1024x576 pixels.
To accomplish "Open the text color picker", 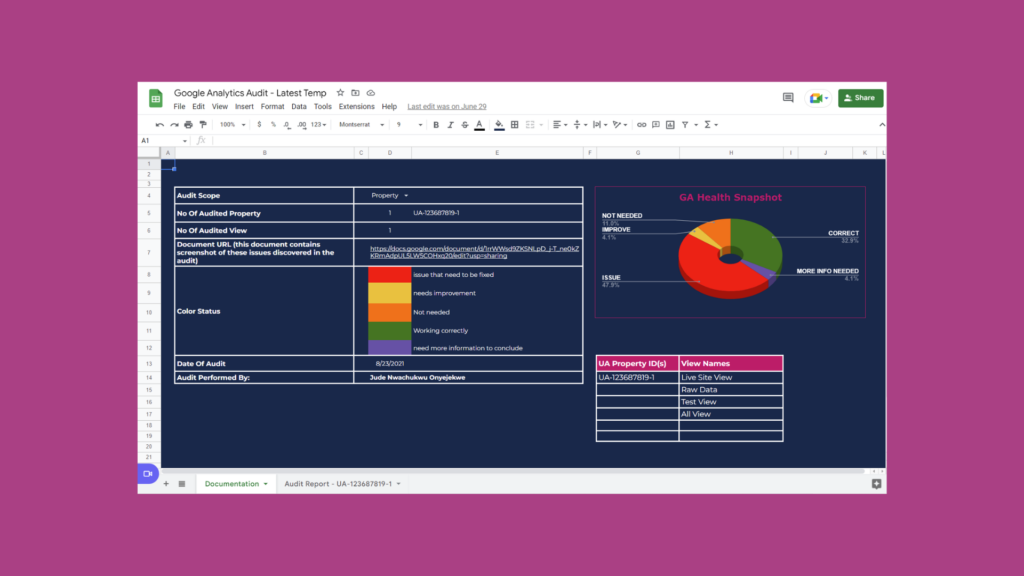I will click(x=478, y=124).
